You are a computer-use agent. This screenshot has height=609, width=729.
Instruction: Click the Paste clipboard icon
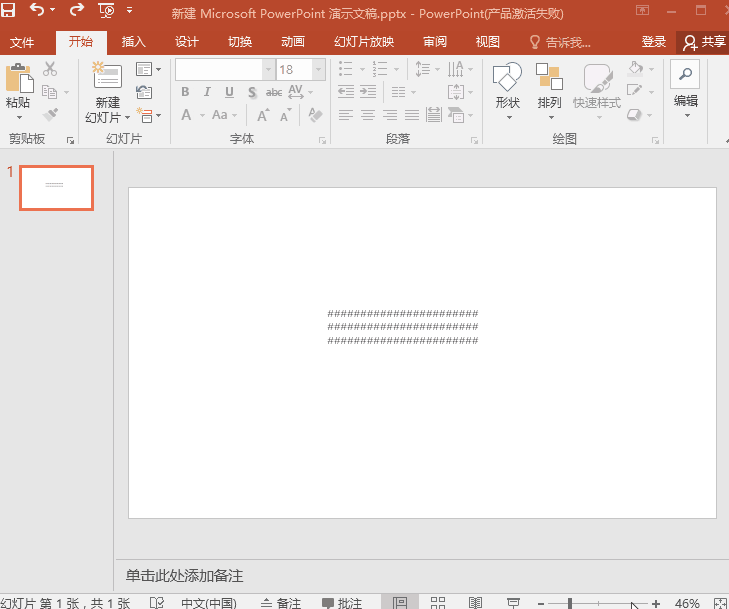[18, 80]
